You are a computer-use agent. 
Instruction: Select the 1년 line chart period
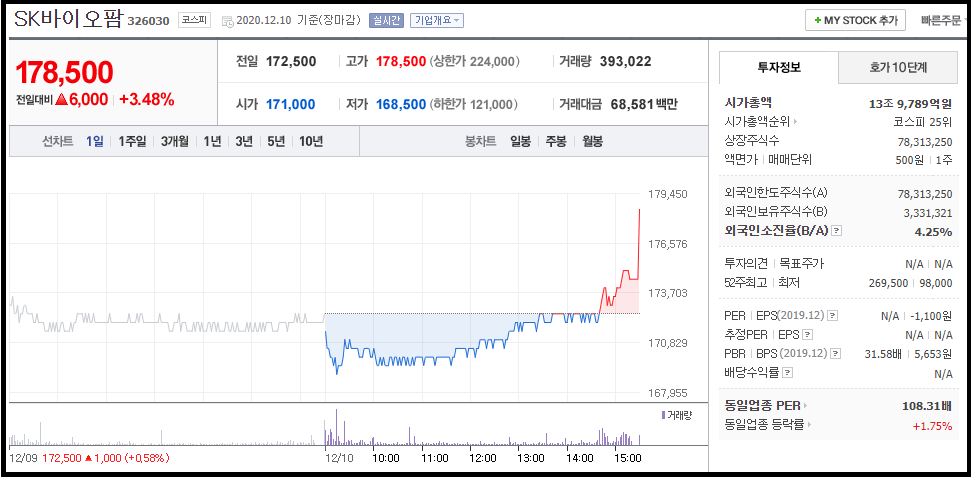212,141
